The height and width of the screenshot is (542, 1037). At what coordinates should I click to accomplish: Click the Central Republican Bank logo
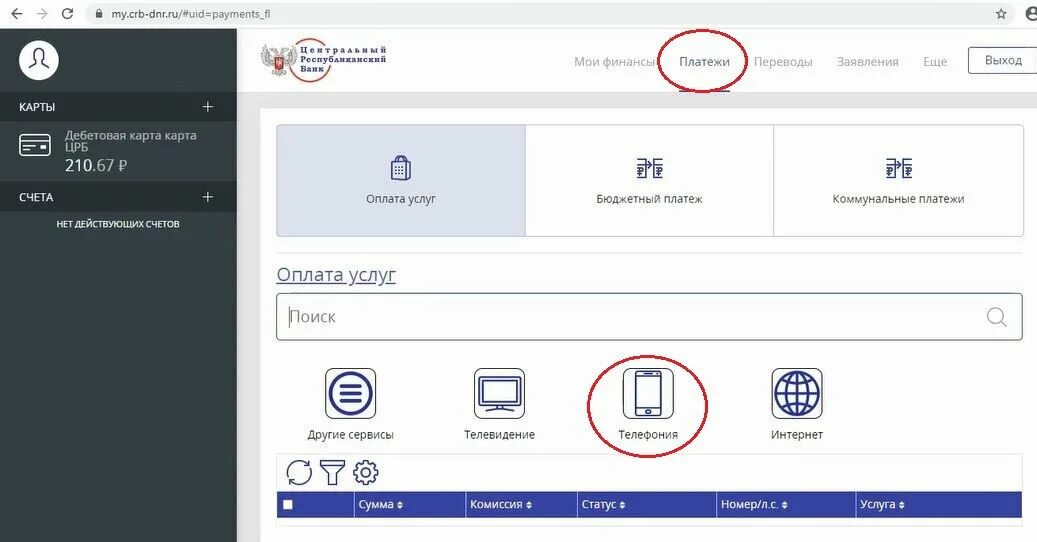click(x=323, y=60)
